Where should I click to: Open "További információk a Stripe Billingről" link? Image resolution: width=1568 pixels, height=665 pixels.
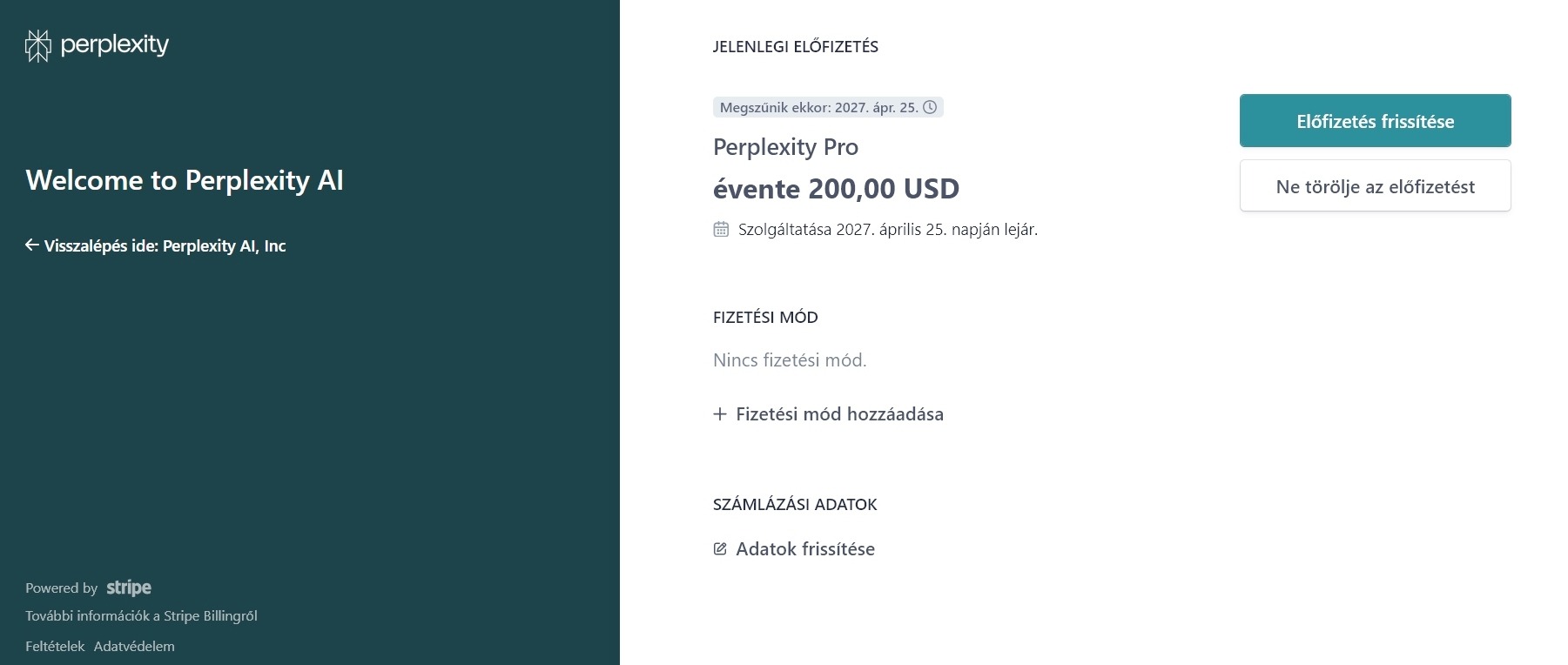[x=141, y=615]
